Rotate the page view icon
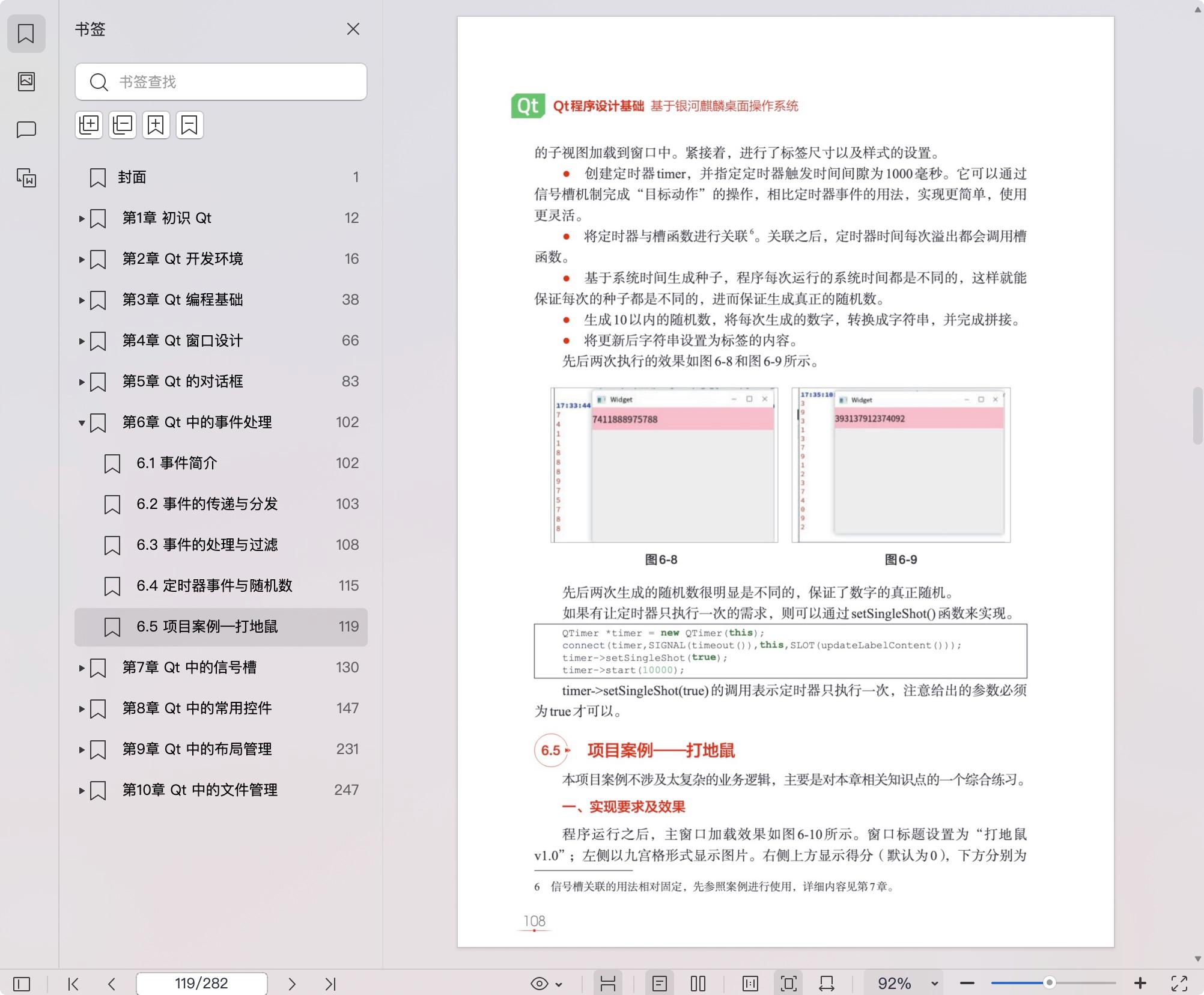This screenshot has height=995, width=1204. [827, 984]
